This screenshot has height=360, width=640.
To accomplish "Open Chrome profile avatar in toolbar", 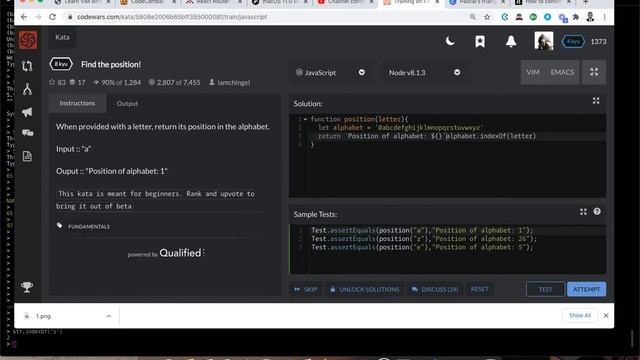I will (590, 17).
